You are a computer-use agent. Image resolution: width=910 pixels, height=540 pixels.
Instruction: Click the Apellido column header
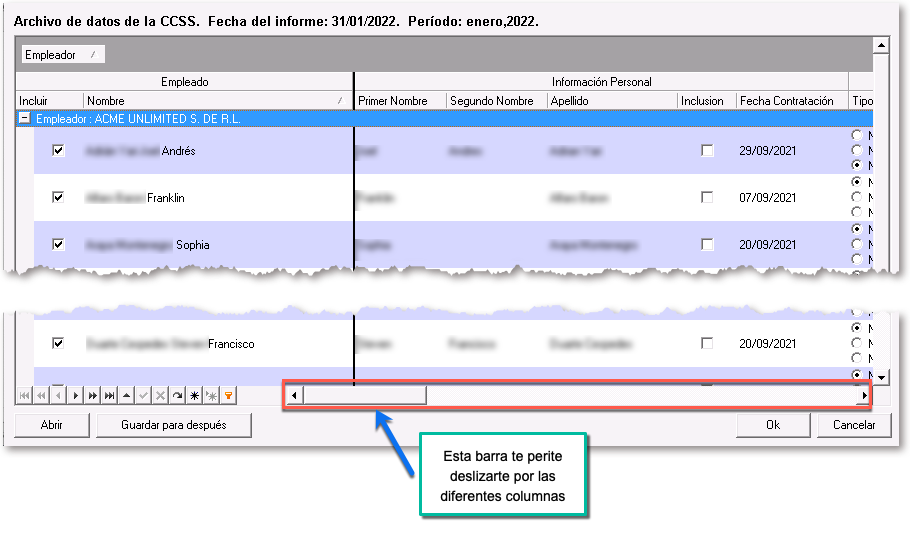612,101
